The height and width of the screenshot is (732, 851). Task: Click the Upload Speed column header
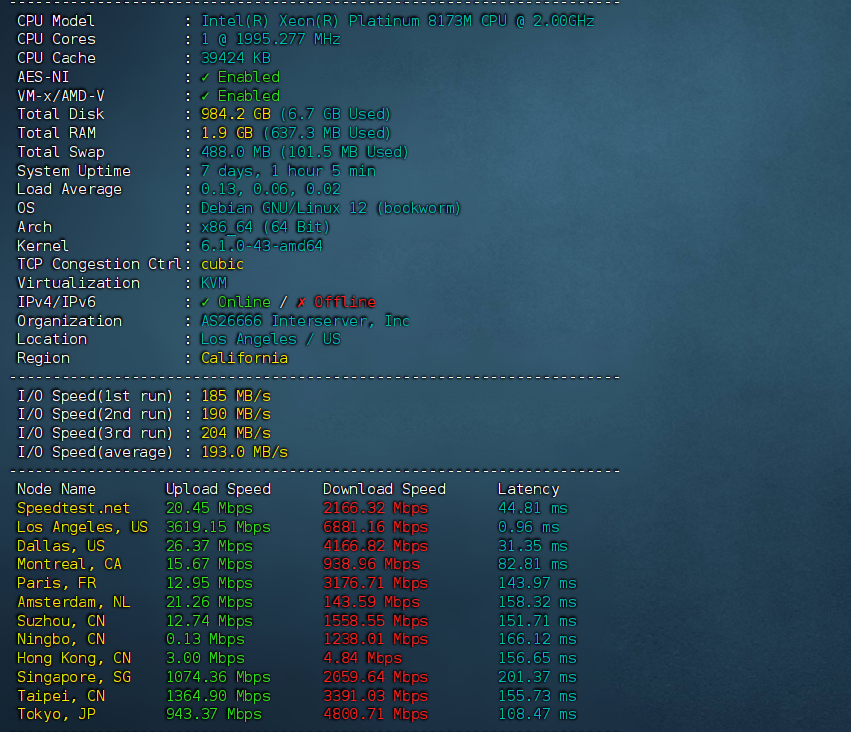pyautogui.click(x=218, y=489)
